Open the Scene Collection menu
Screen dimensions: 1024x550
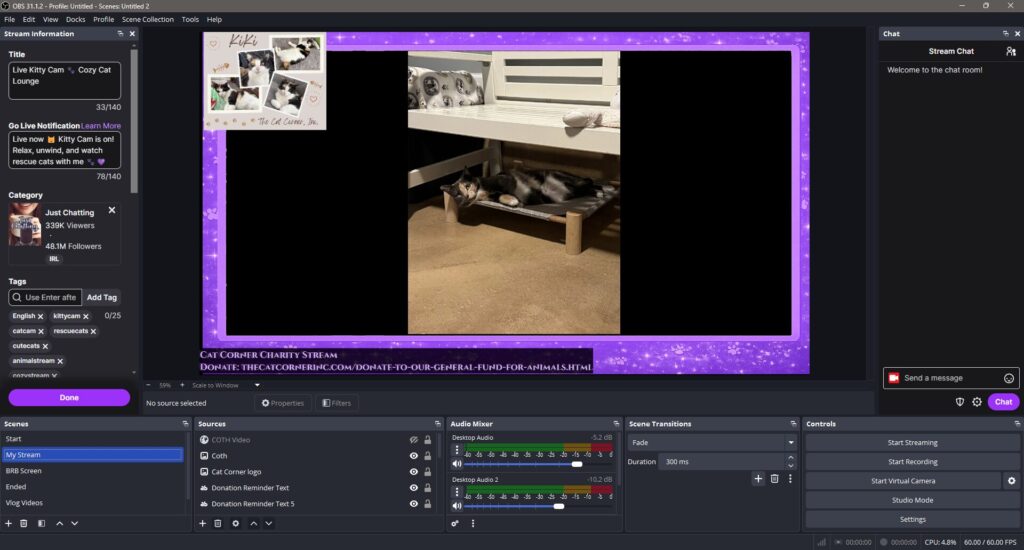point(147,19)
